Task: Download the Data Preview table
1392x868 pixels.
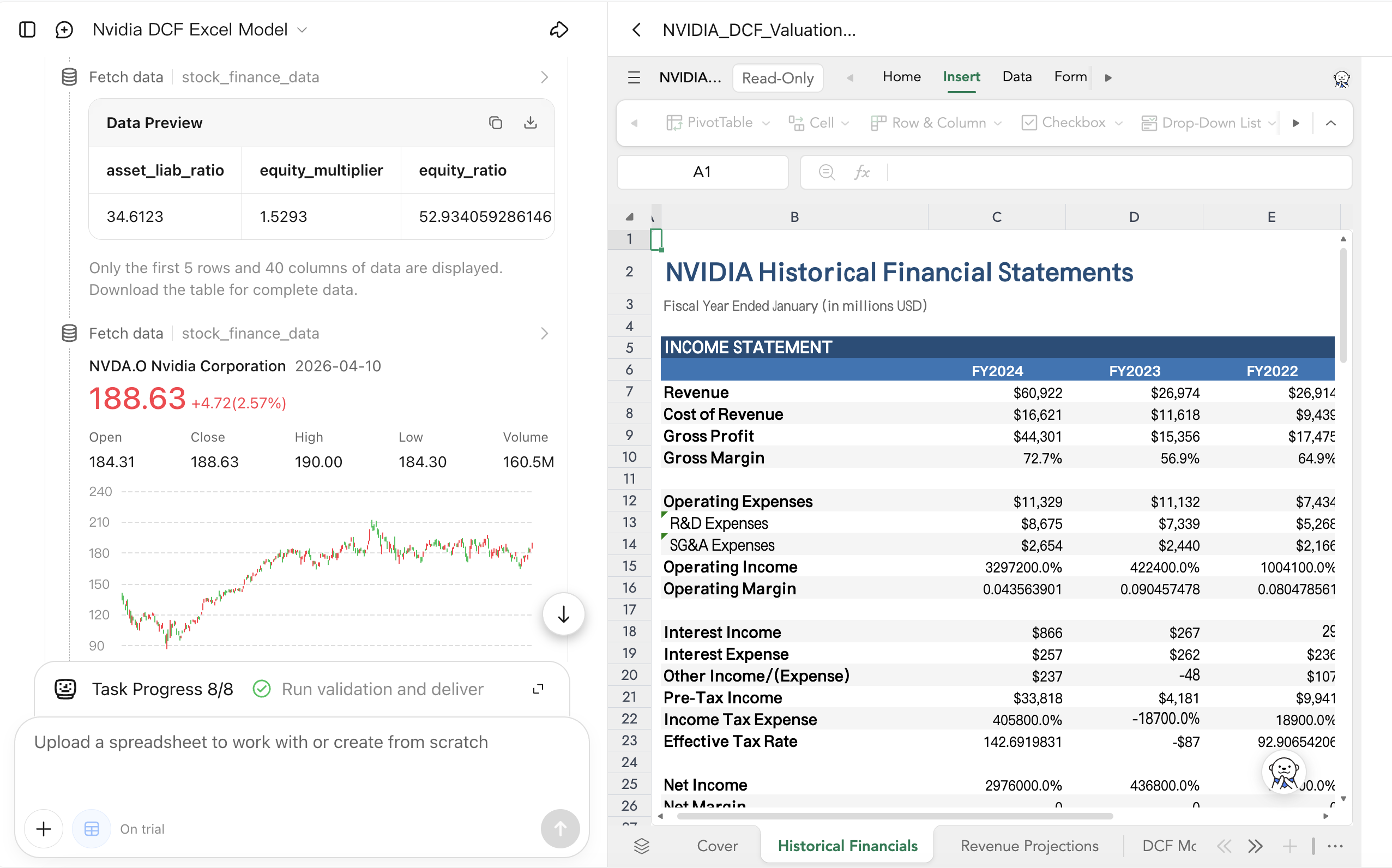Action: (x=531, y=122)
